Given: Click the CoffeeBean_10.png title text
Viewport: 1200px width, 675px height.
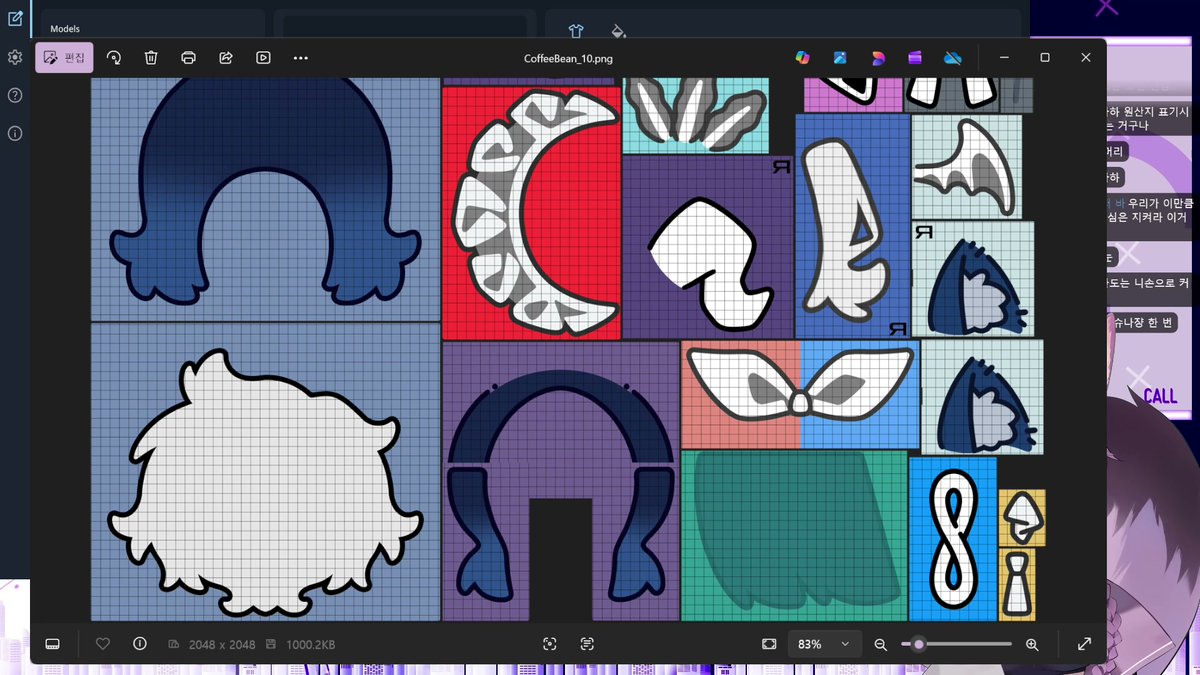Looking at the screenshot, I should click(568, 59).
